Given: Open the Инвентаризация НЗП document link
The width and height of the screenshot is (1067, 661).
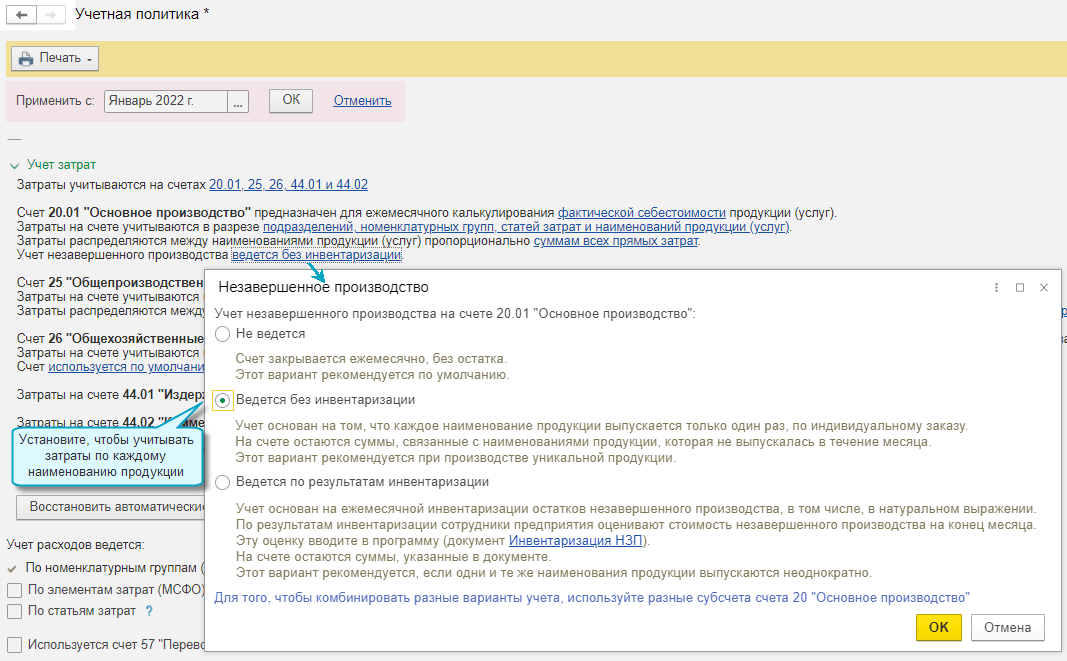Looking at the screenshot, I should point(576,541).
